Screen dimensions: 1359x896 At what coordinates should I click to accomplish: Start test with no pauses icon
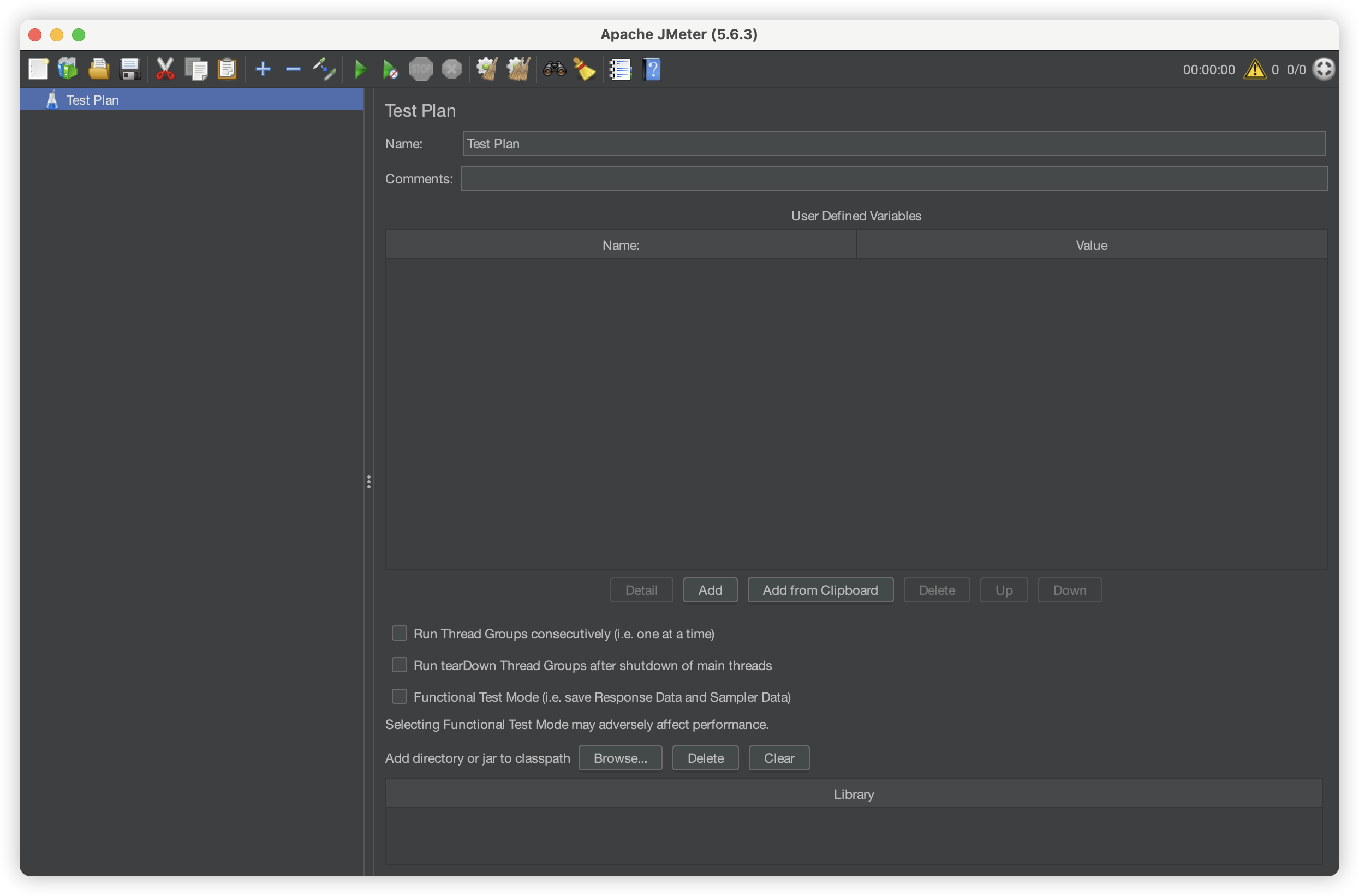point(390,69)
